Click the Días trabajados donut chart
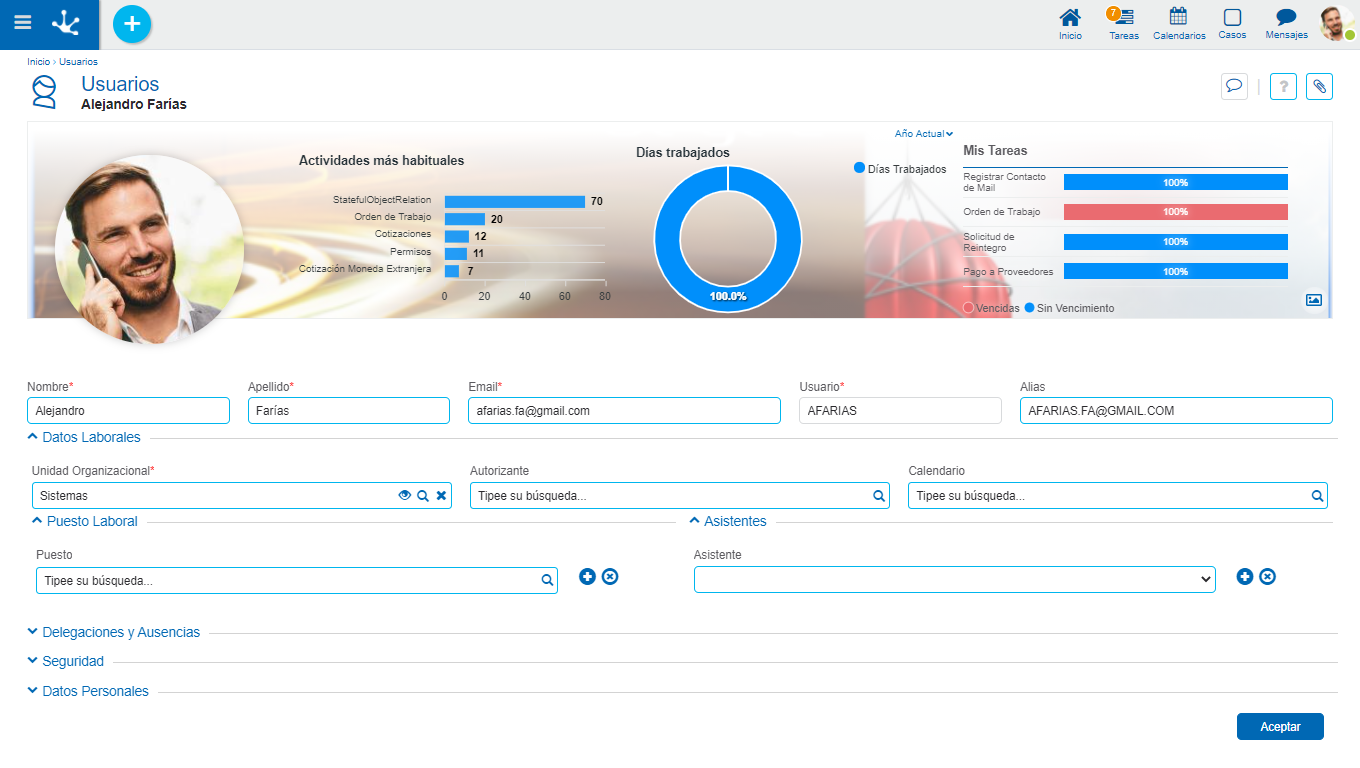 pos(728,239)
